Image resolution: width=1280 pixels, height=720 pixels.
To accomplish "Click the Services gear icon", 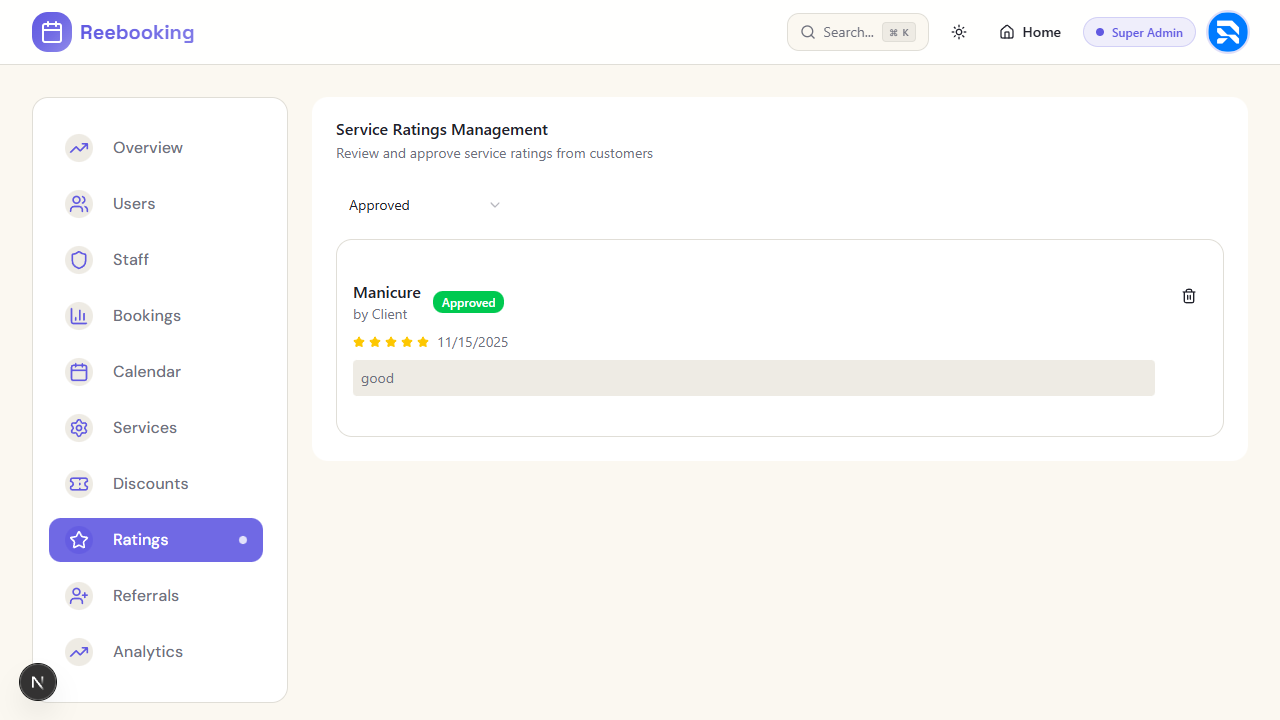I will 79,428.
